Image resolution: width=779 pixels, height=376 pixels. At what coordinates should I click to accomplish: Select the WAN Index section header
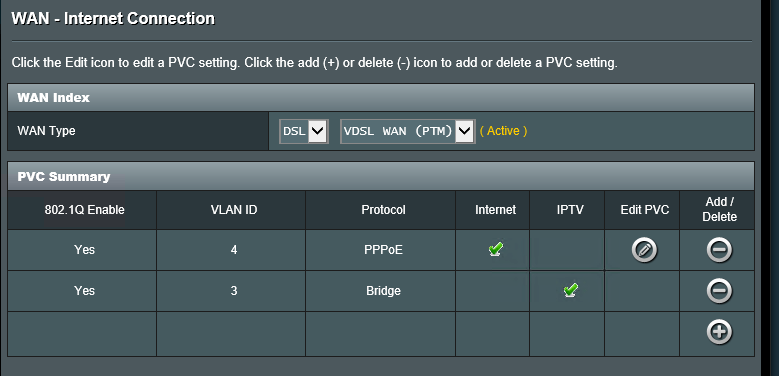coord(381,98)
